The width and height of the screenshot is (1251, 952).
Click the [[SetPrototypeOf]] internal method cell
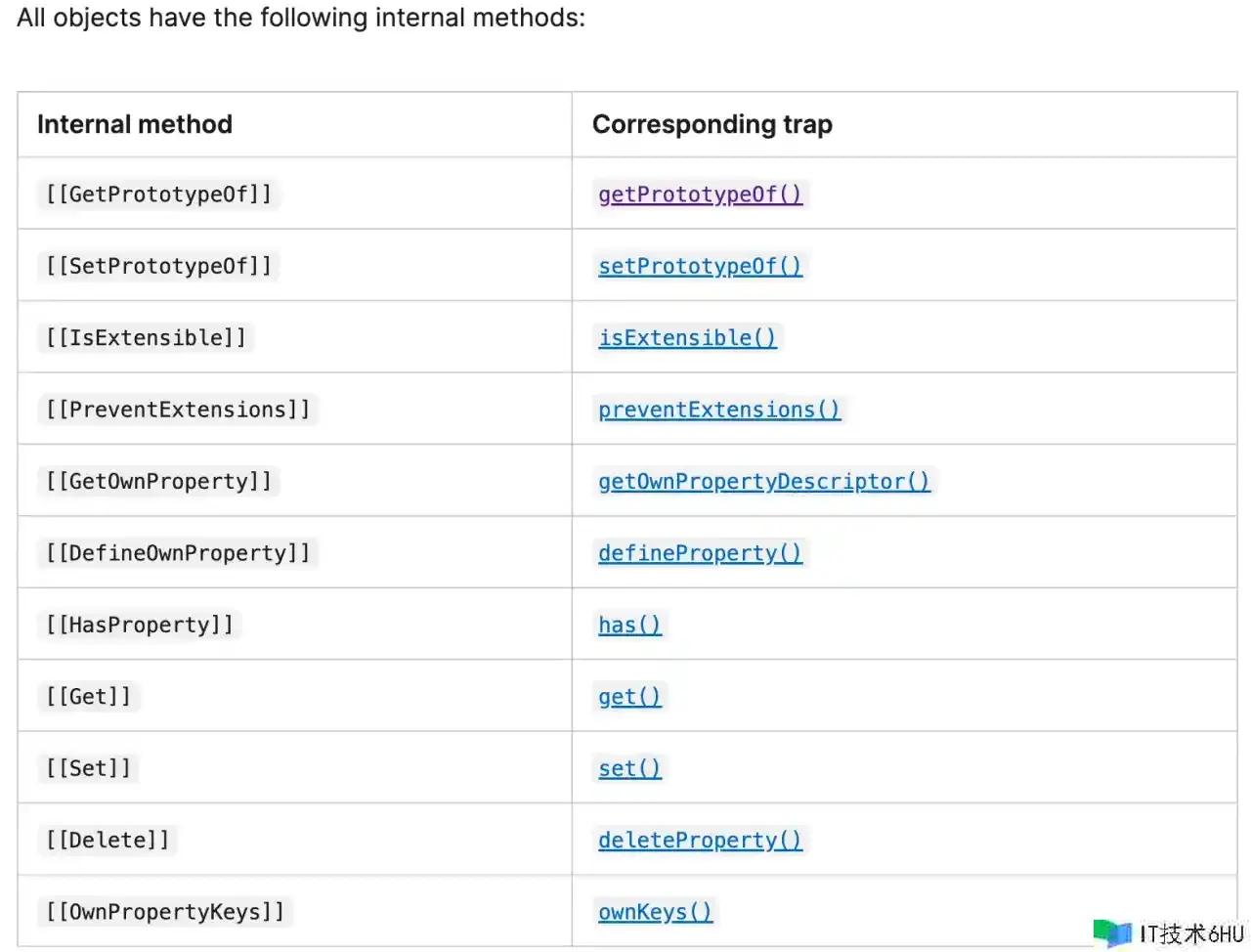(x=158, y=266)
